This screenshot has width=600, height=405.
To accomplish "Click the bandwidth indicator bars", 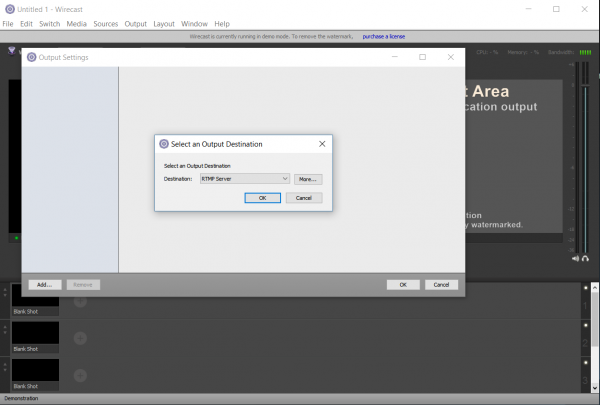I will (585, 52).
